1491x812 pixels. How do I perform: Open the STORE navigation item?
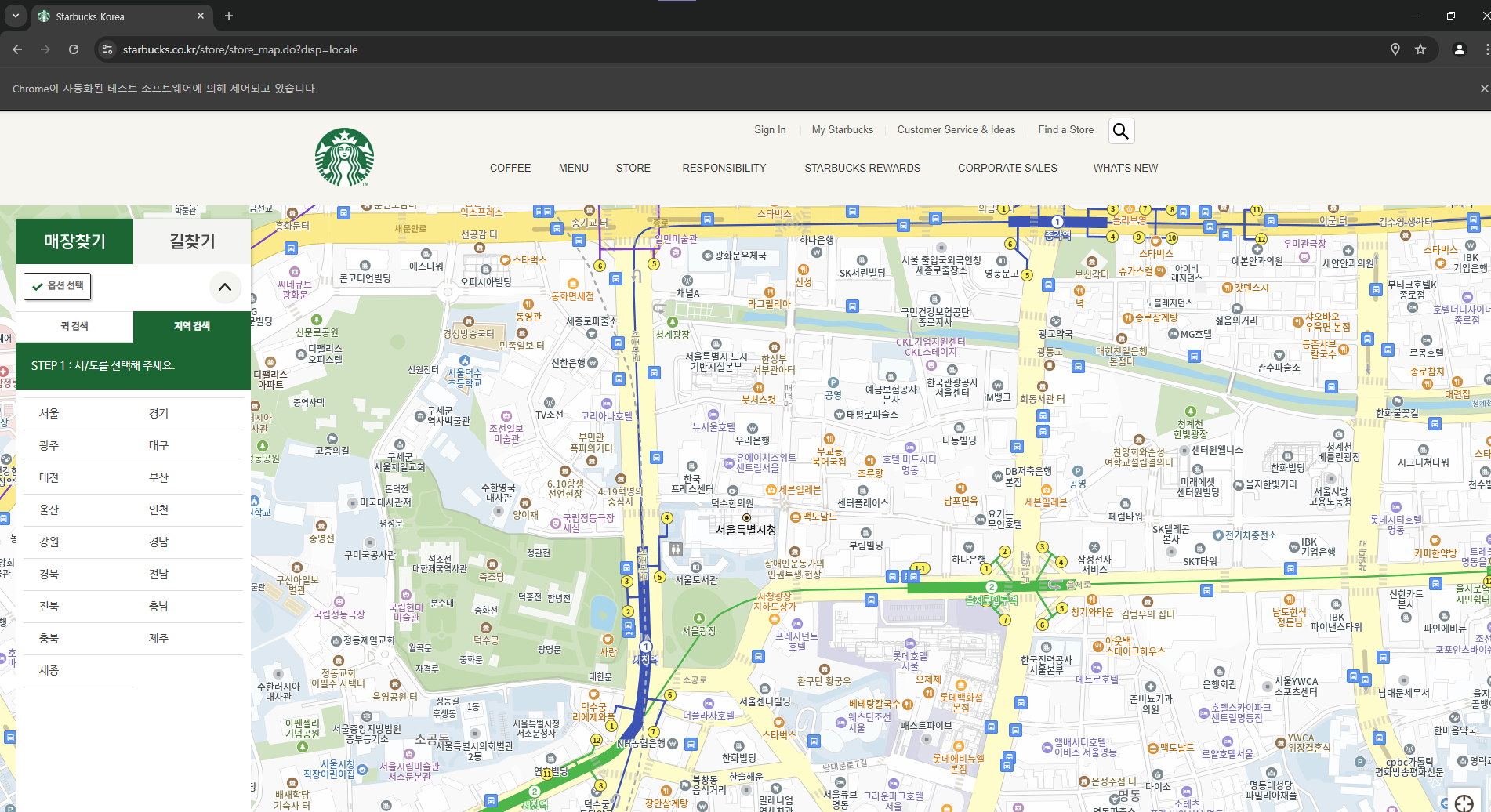pyautogui.click(x=633, y=168)
